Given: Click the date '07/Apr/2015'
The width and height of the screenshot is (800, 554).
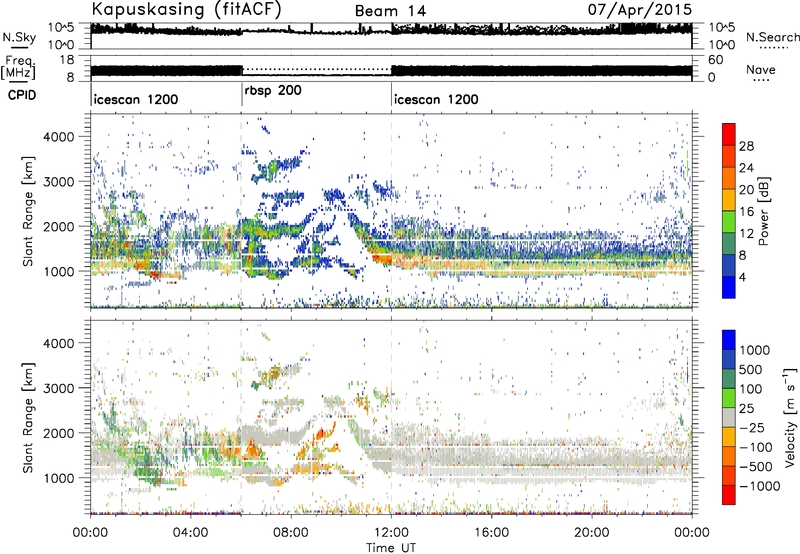Looking at the screenshot, I should click(x=640, y=10).
